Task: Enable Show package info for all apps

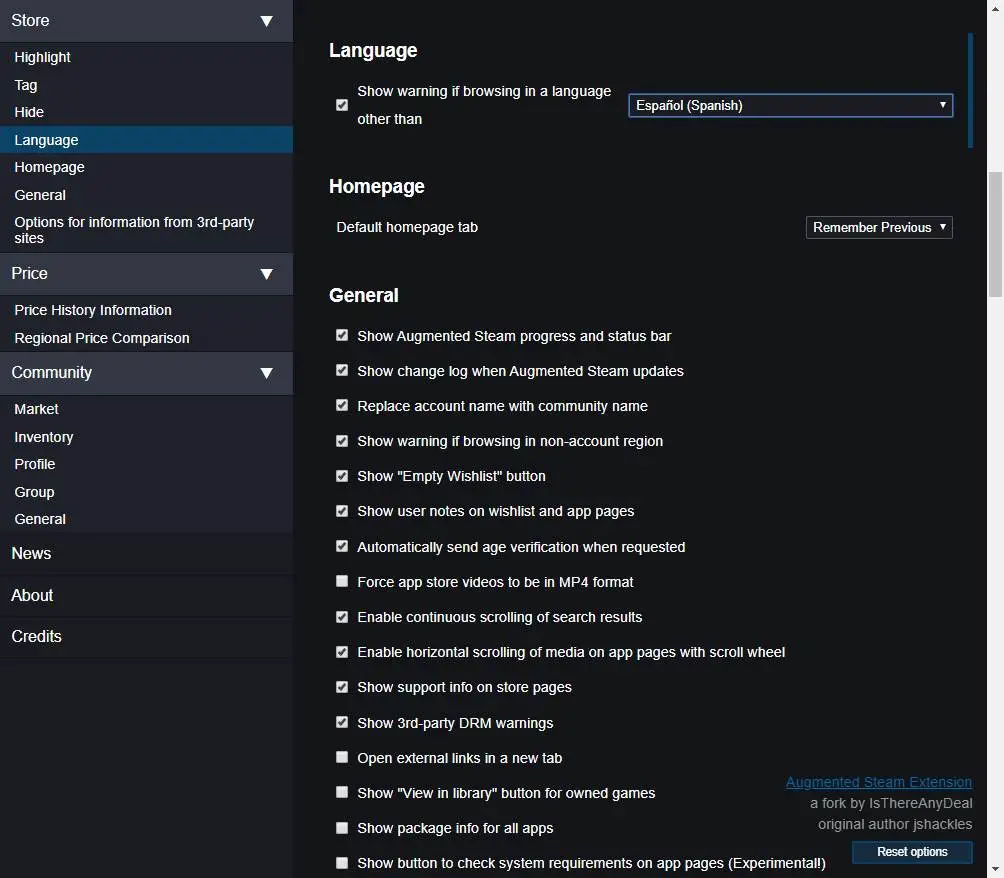Action: click(342, 828)
